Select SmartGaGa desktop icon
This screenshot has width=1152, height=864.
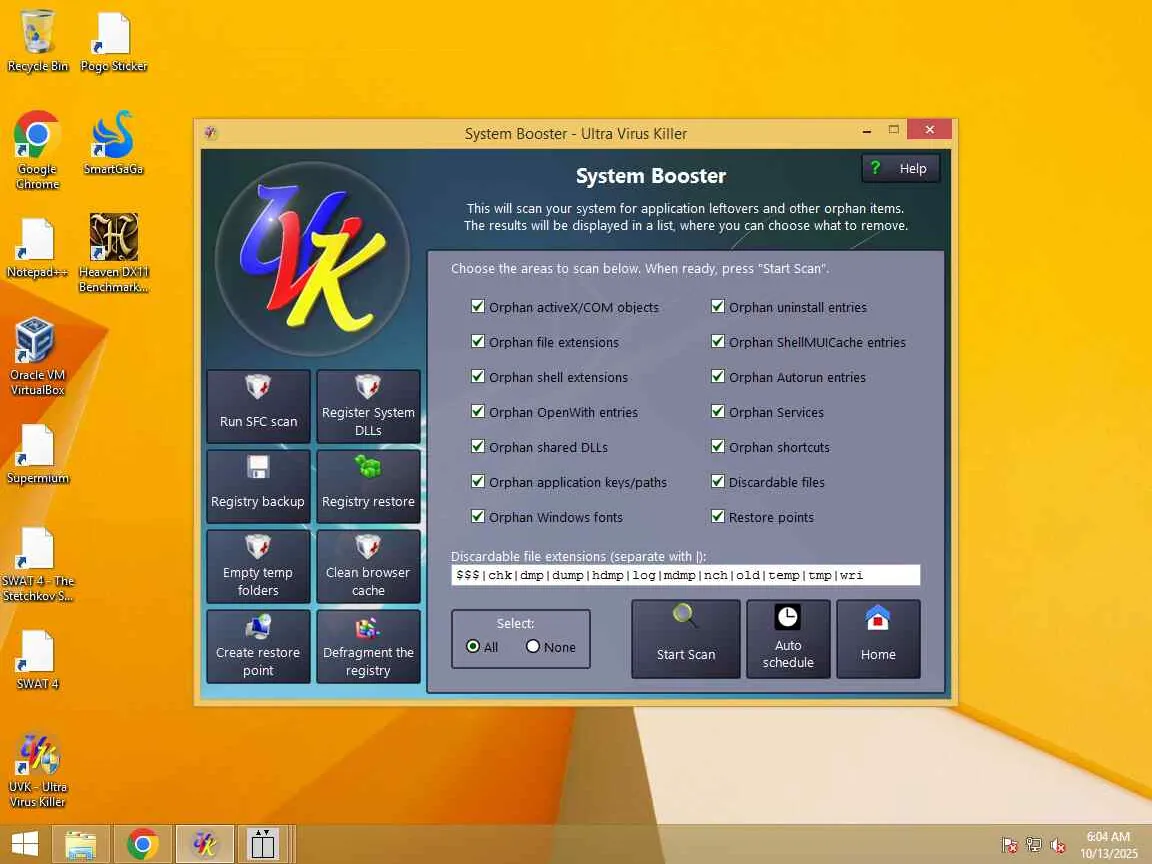[113, 143]
